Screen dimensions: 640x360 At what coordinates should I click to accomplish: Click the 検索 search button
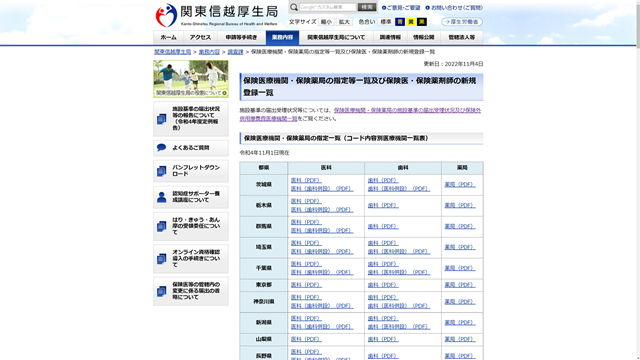coord(367,7)
